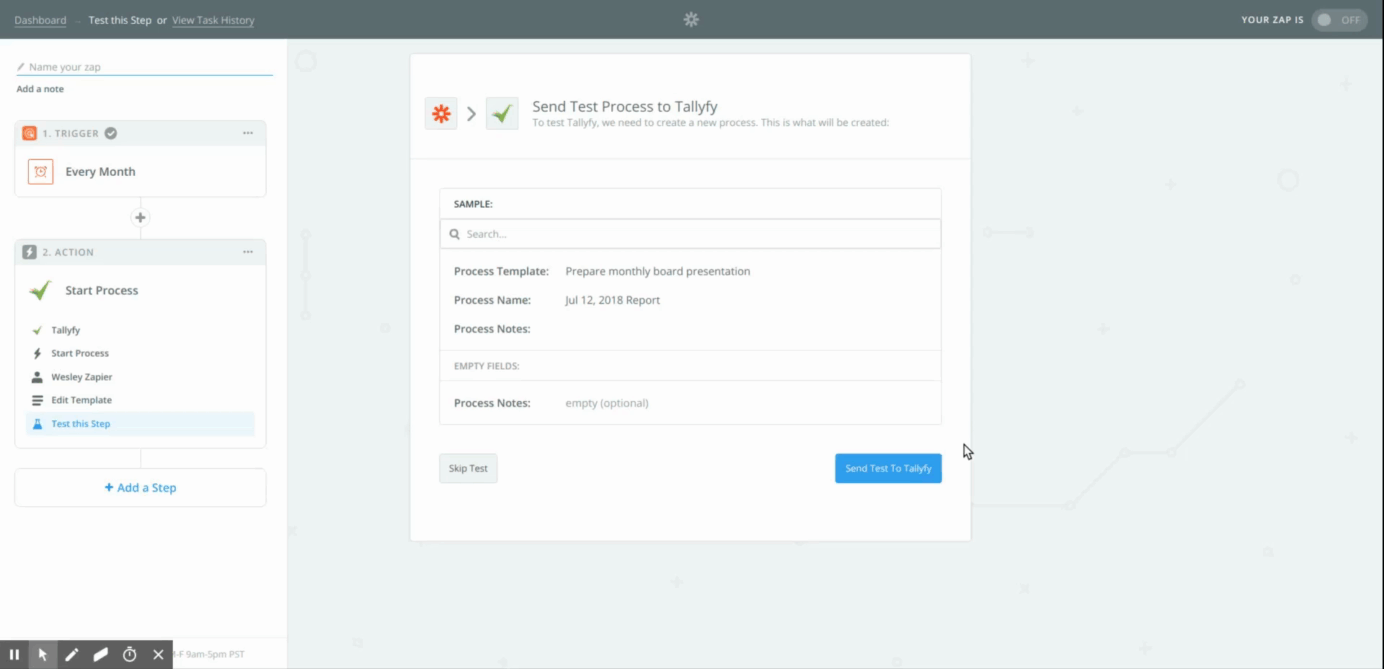
Task: Select the empty (optional) value
Action: 607,403
